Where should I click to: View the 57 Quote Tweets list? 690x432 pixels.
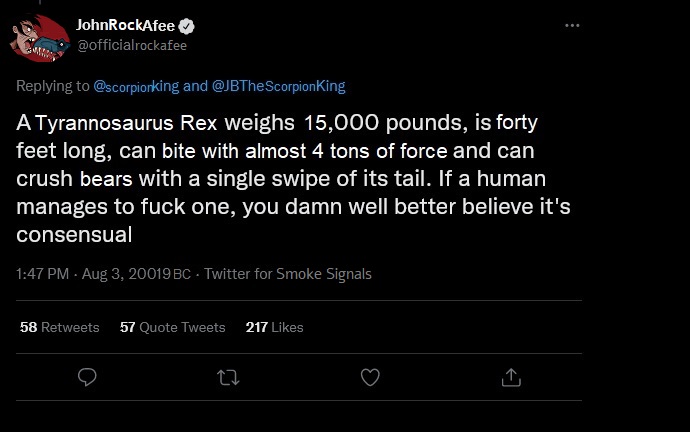coord(172,327)
